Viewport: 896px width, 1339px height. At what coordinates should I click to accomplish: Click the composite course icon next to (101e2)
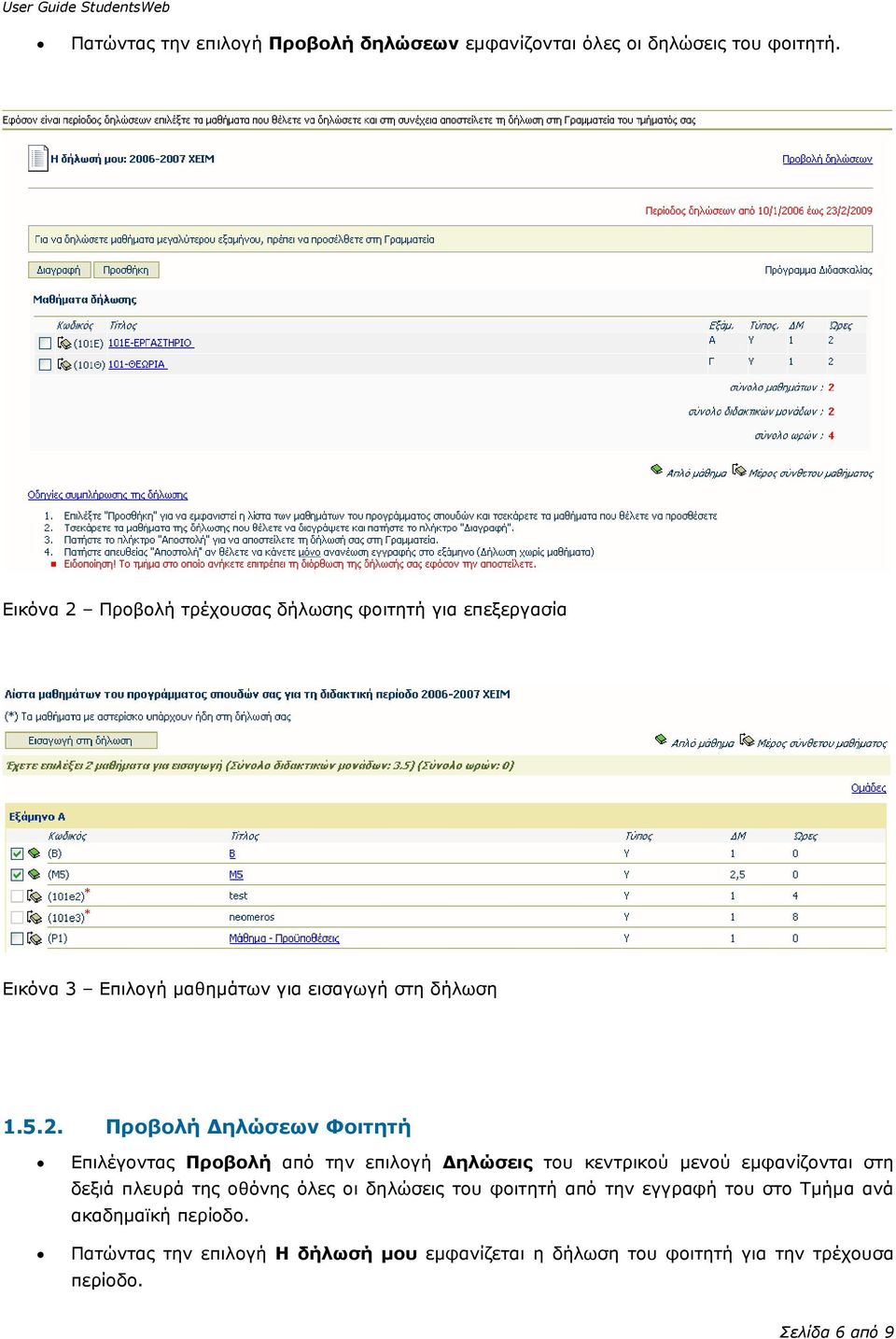point(35,896)
